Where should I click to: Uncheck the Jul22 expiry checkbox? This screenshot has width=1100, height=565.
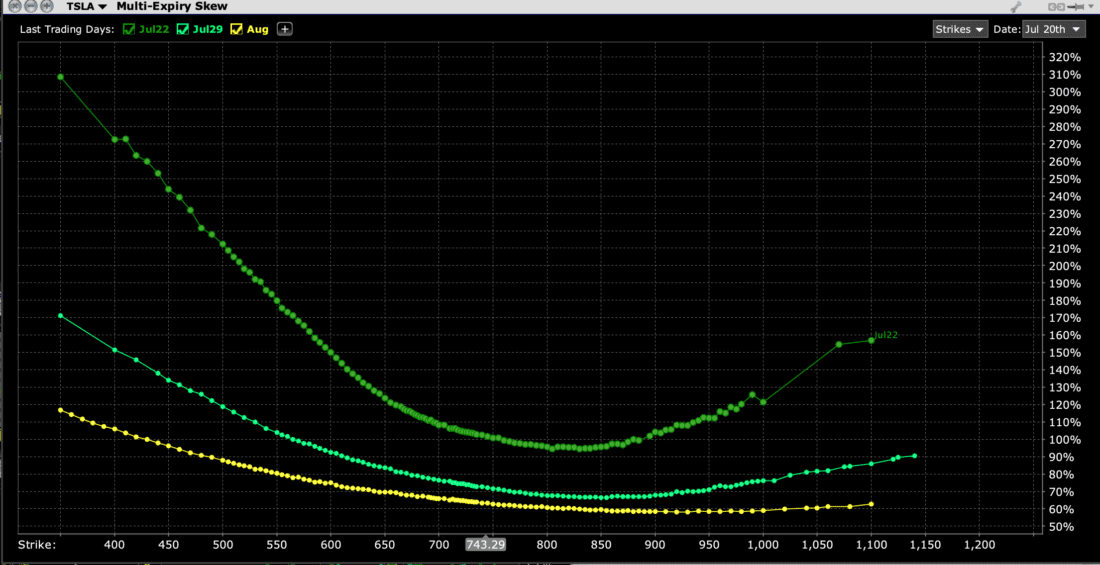coord(128,29)
